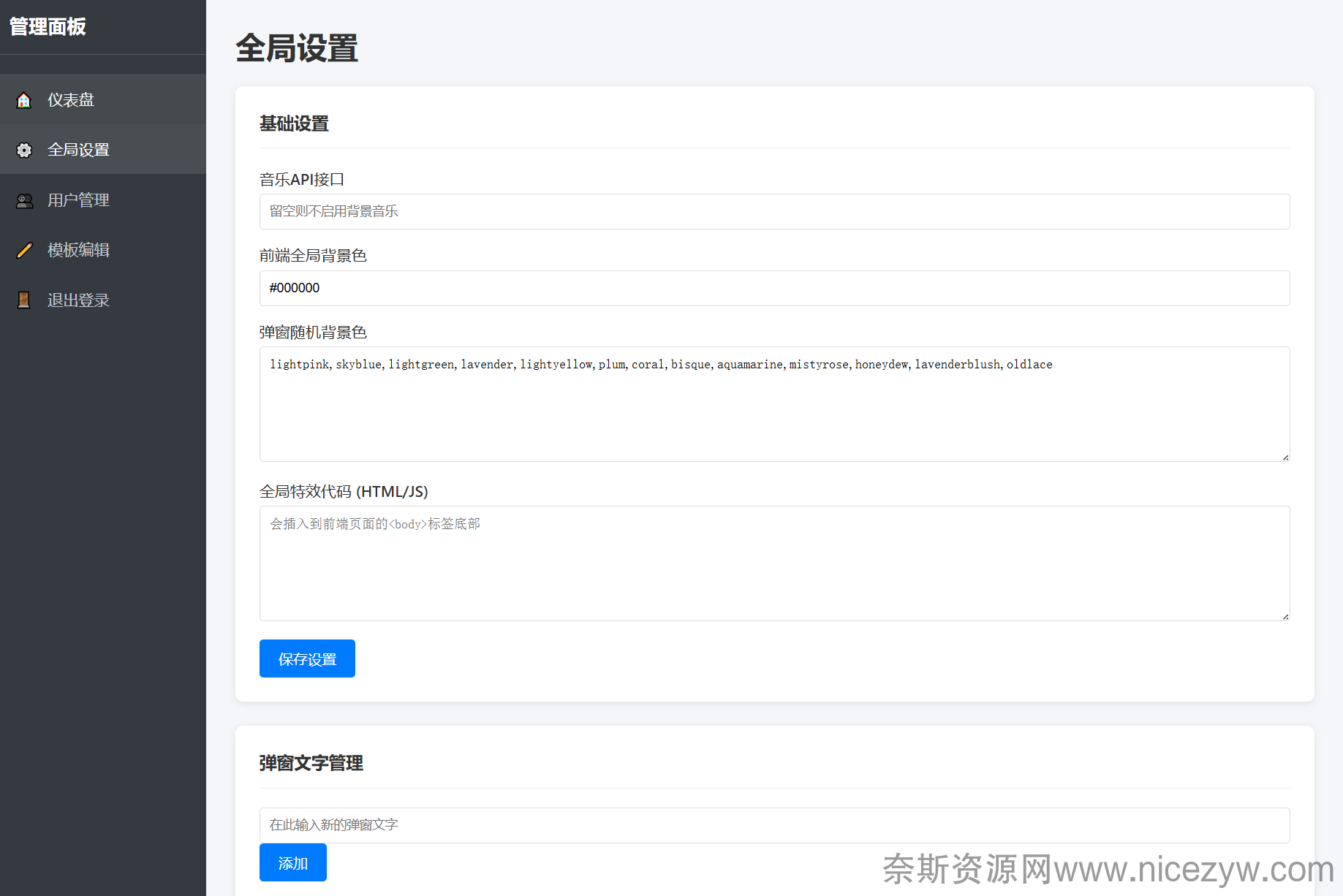Open 模板编辑 template editor

(x=78, y=250)
